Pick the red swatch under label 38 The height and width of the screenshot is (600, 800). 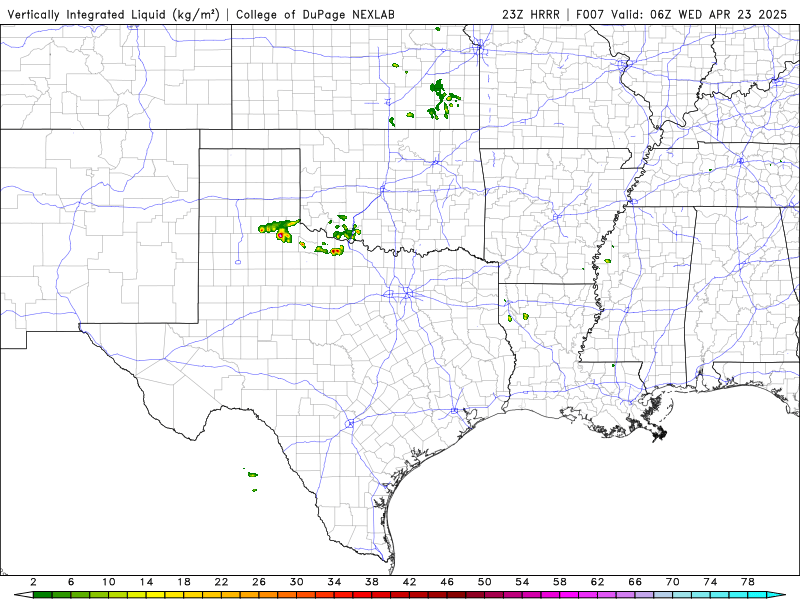[x=381, y=595]
